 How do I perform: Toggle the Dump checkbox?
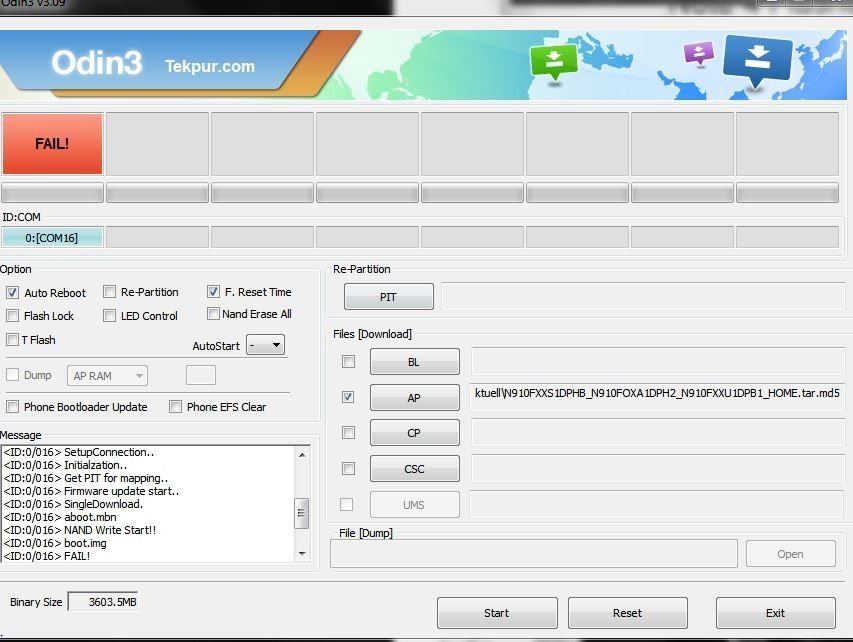click(x=13, y=375)
